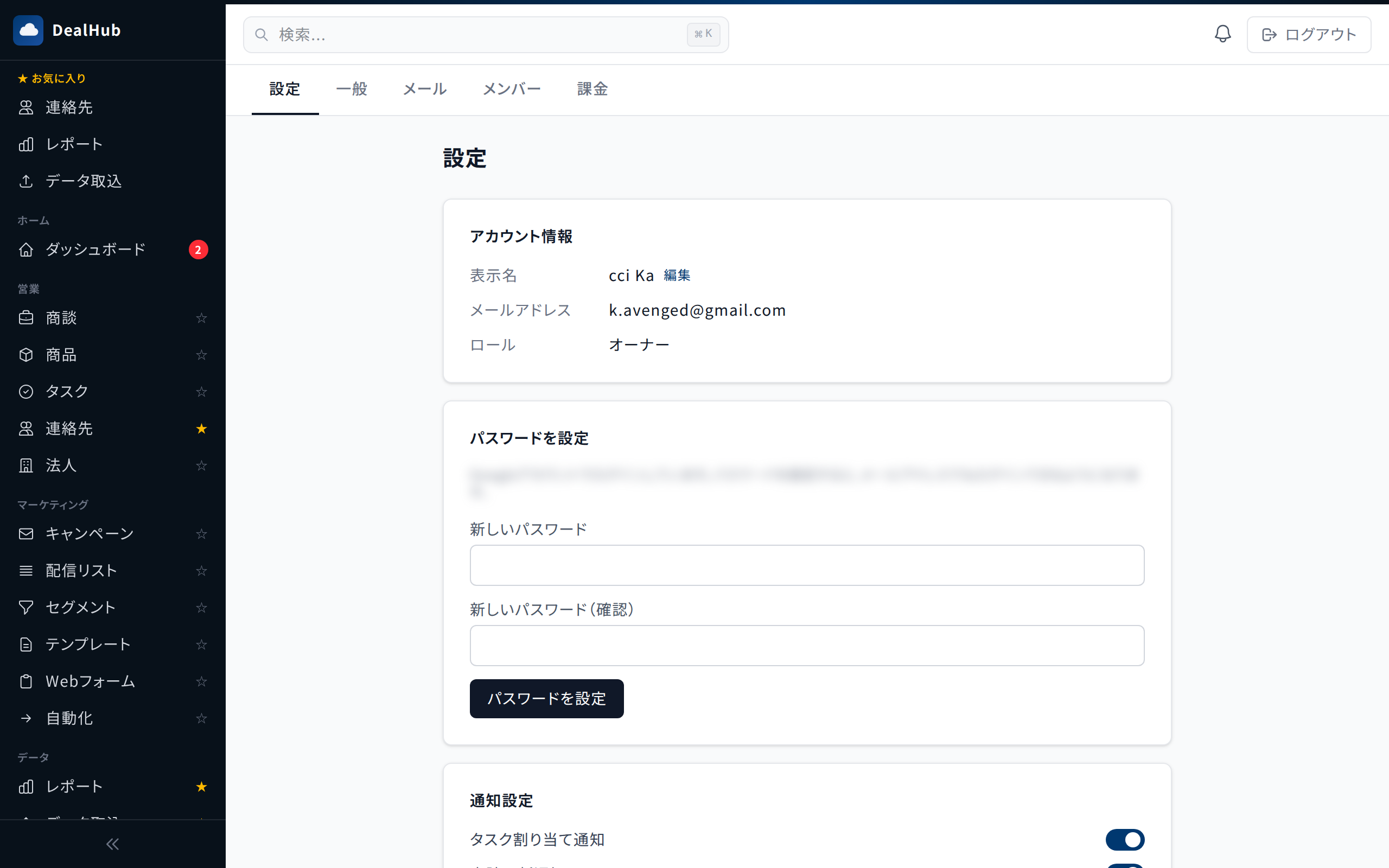1389x868 pixels.
Task: Click the 編集 link beside the display name
Action: point(677,276)
